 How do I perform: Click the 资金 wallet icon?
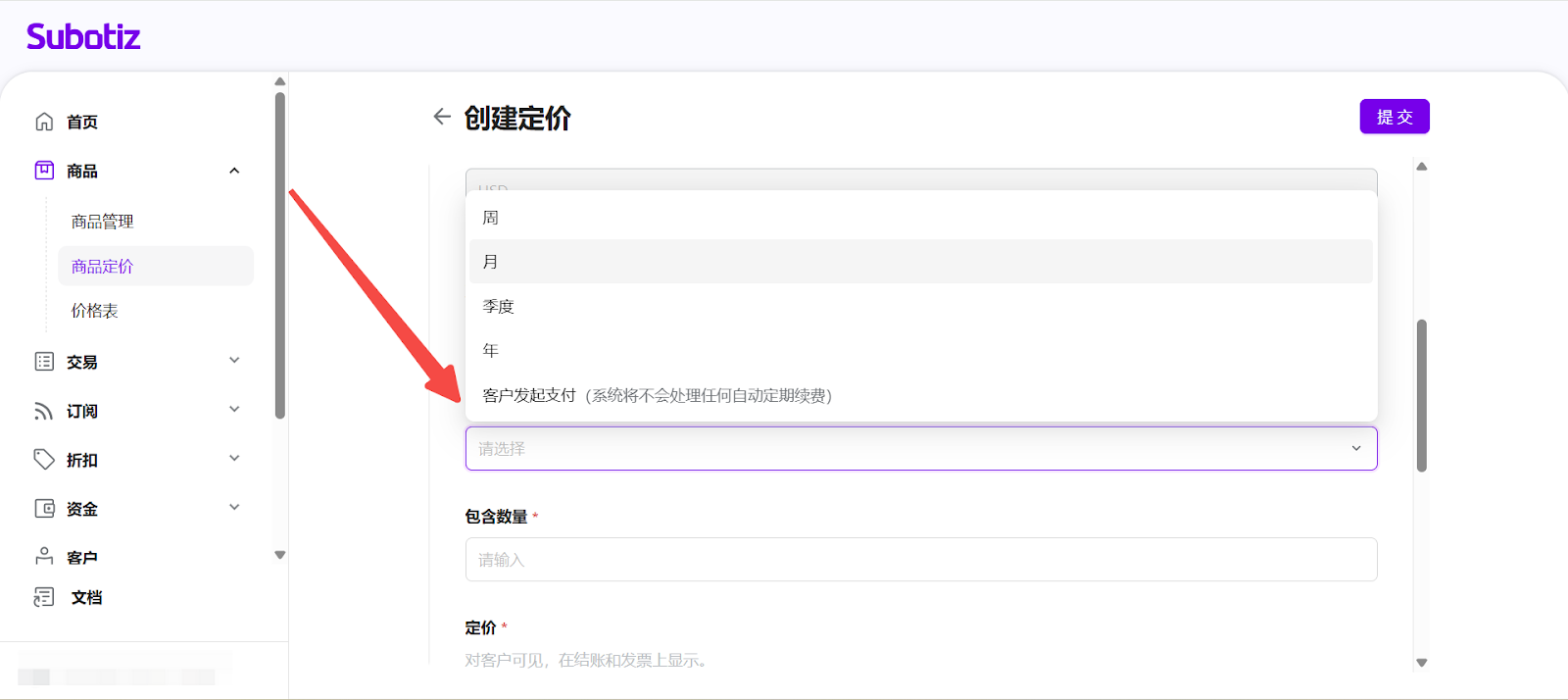pyautogui.click(x=44, y=509)
